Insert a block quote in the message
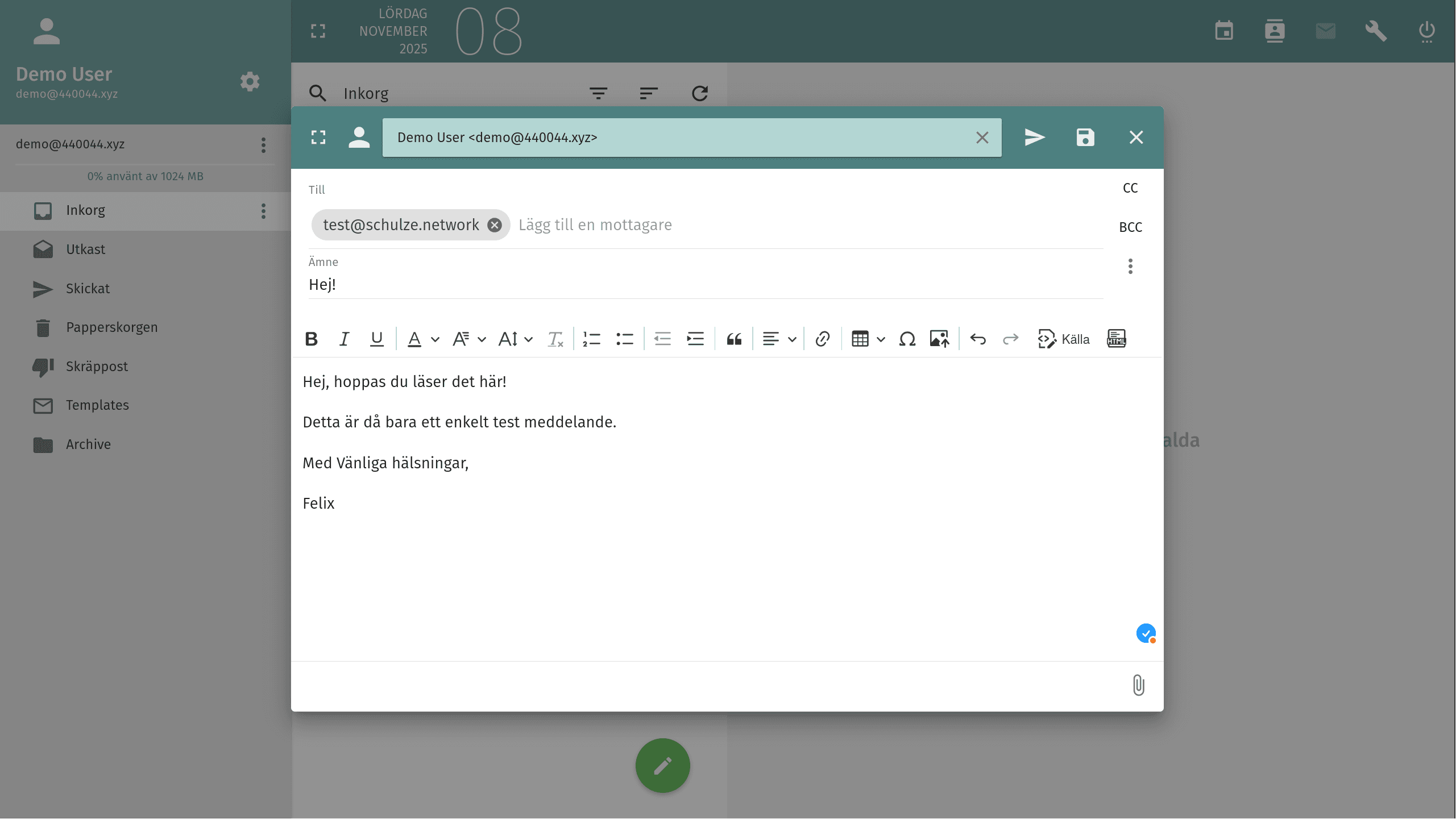This screenshot has width=1456, height=819. point(734,339)
